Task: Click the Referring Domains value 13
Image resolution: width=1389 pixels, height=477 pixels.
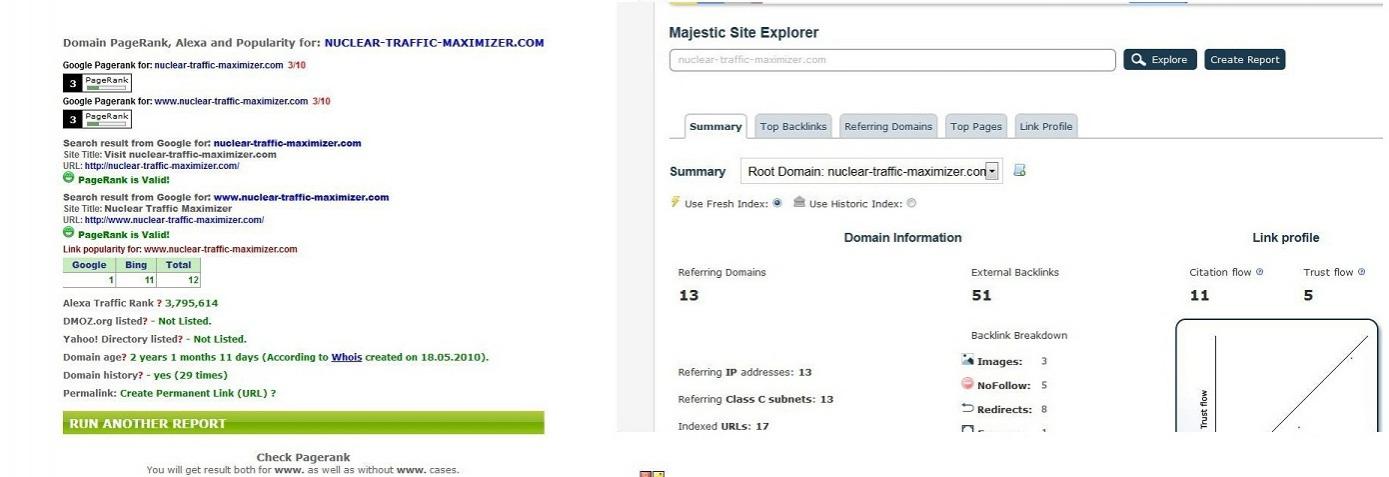Action: coord(689,296)
